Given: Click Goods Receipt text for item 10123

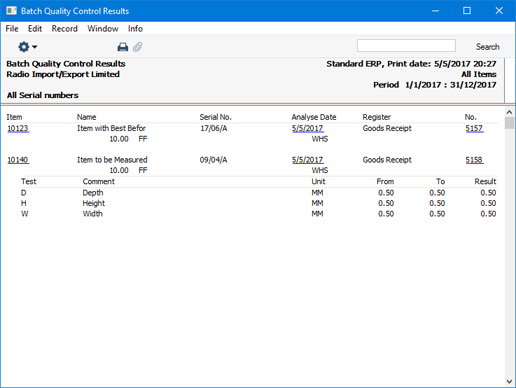Looking at the screenshot, I should (x=387, y=128).
